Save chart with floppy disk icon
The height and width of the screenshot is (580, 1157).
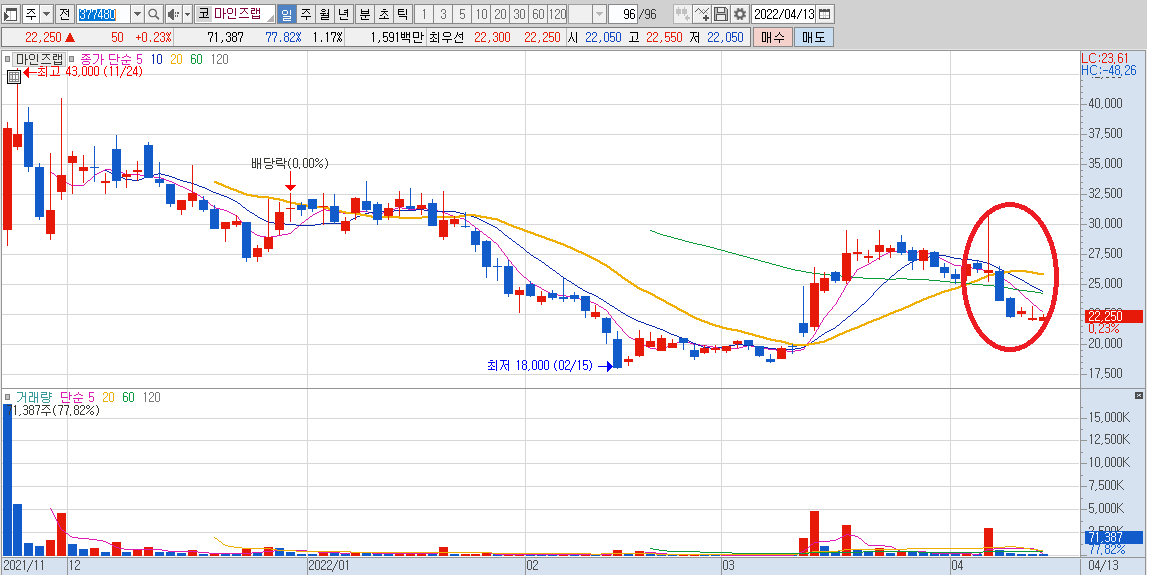pos(721,13)
